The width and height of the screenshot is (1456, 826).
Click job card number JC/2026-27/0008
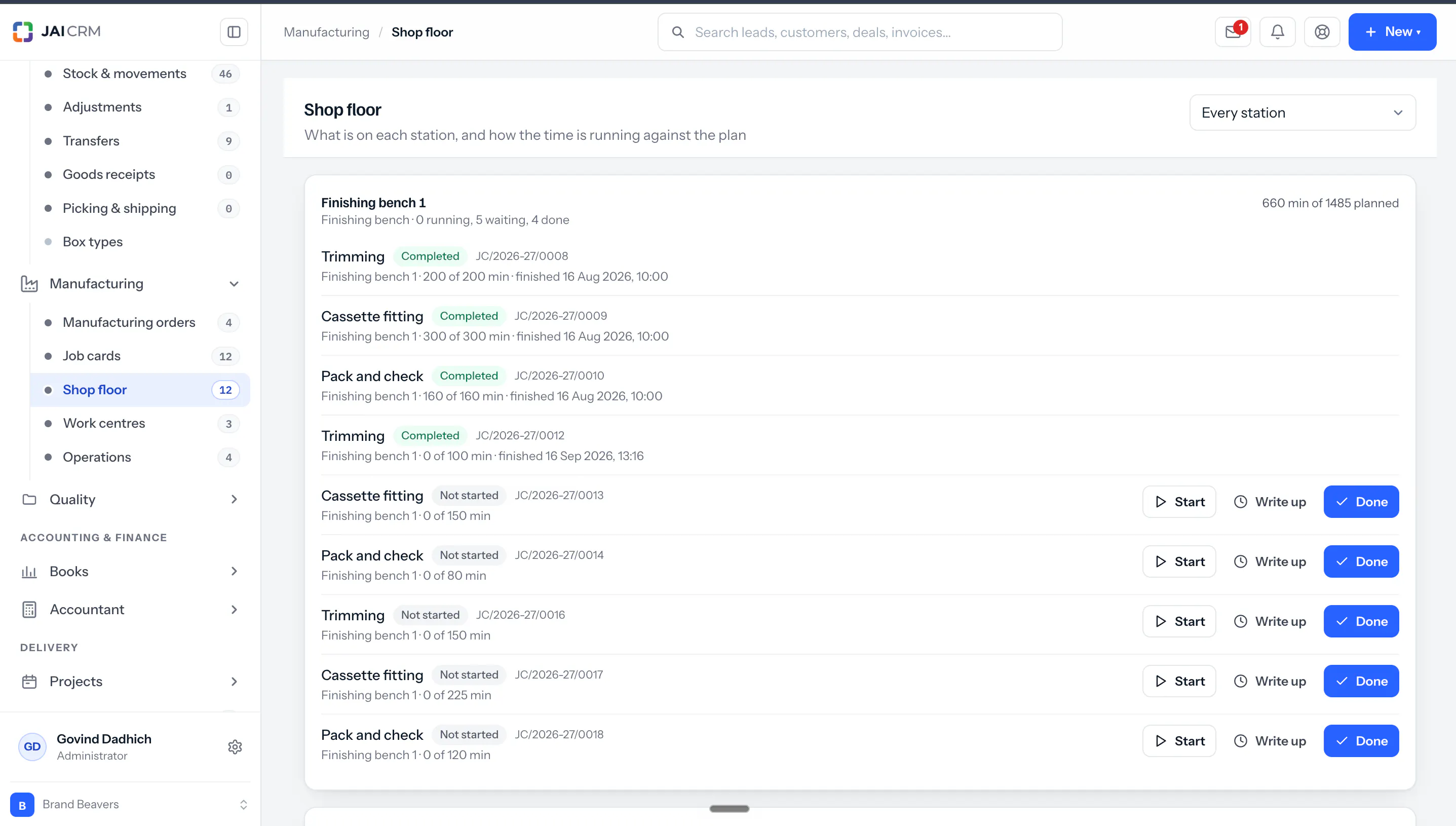click(522, 256)
